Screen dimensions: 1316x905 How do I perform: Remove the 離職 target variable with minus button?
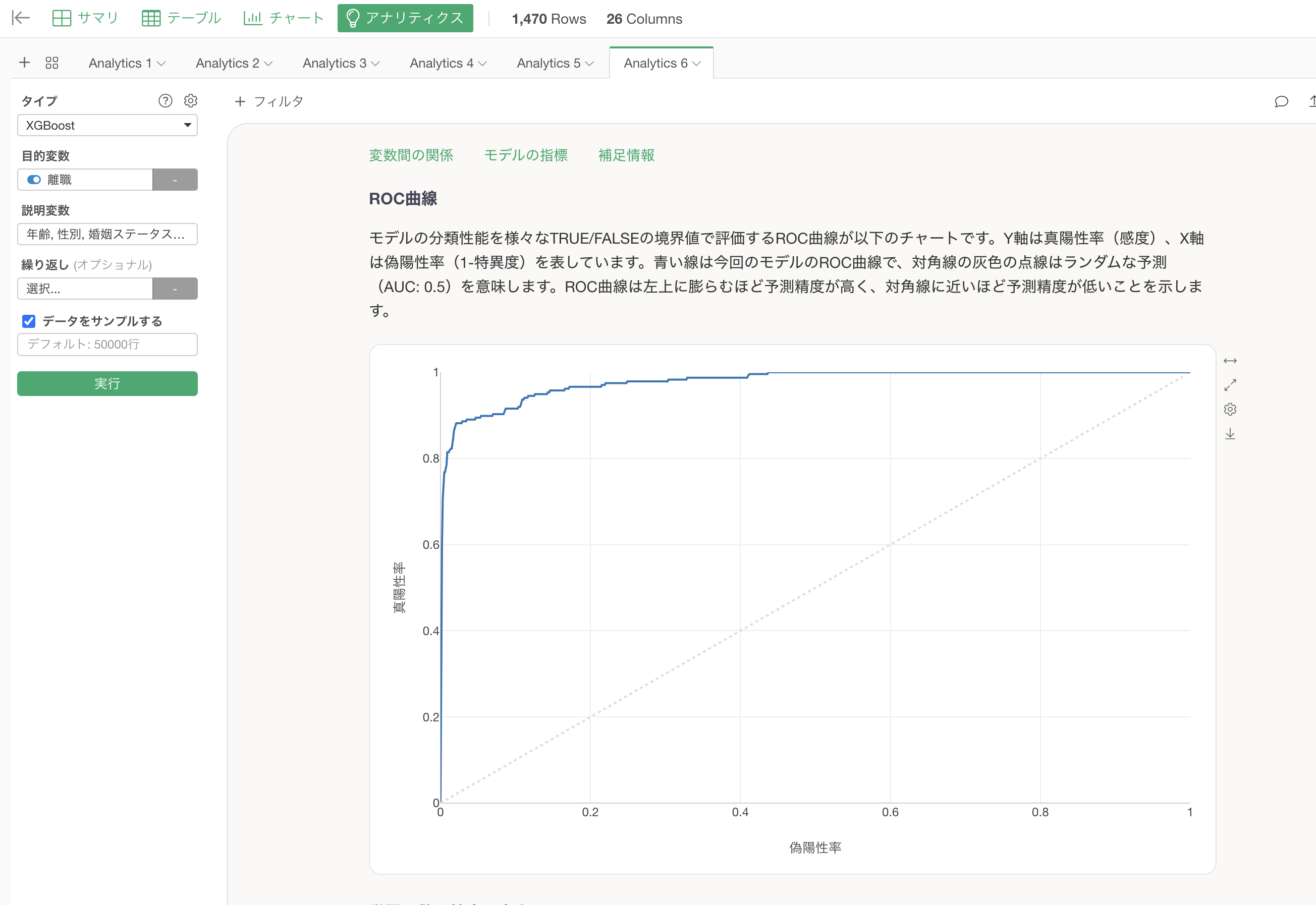(x=175, y=180)
